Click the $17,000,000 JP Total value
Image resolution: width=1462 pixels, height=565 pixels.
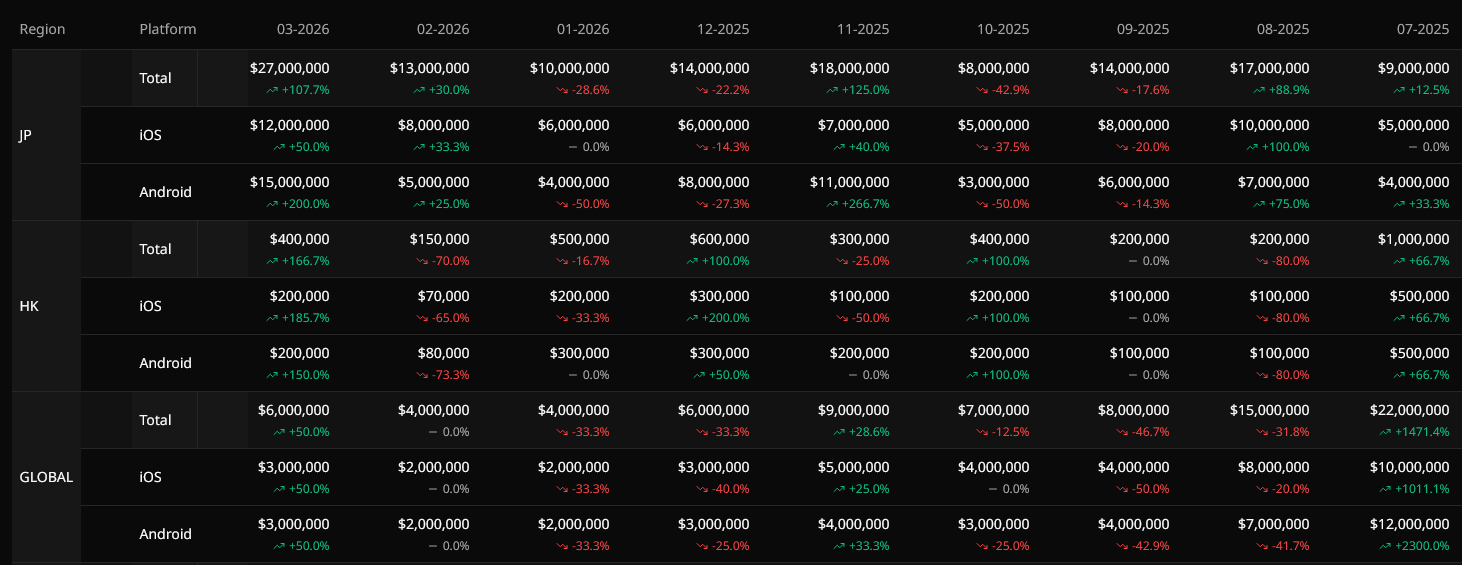(x=1270, y=68)
